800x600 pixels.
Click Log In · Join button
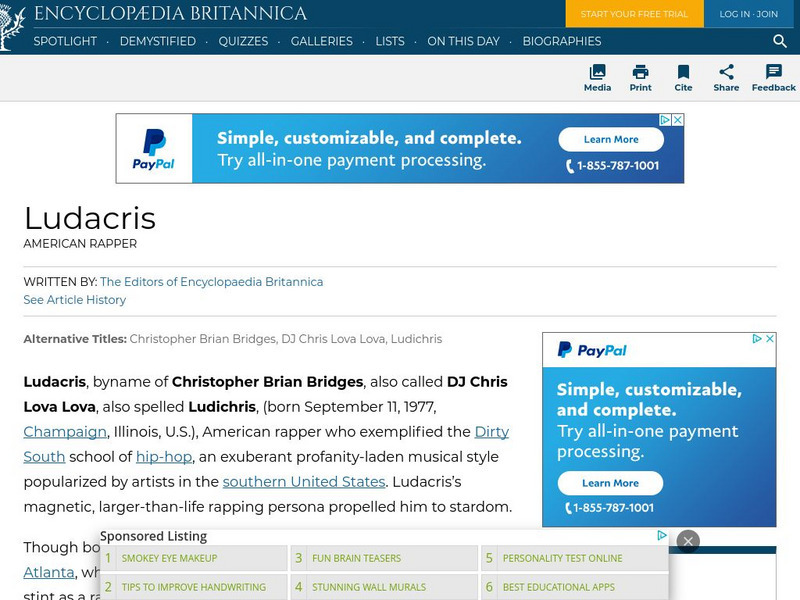748,14
